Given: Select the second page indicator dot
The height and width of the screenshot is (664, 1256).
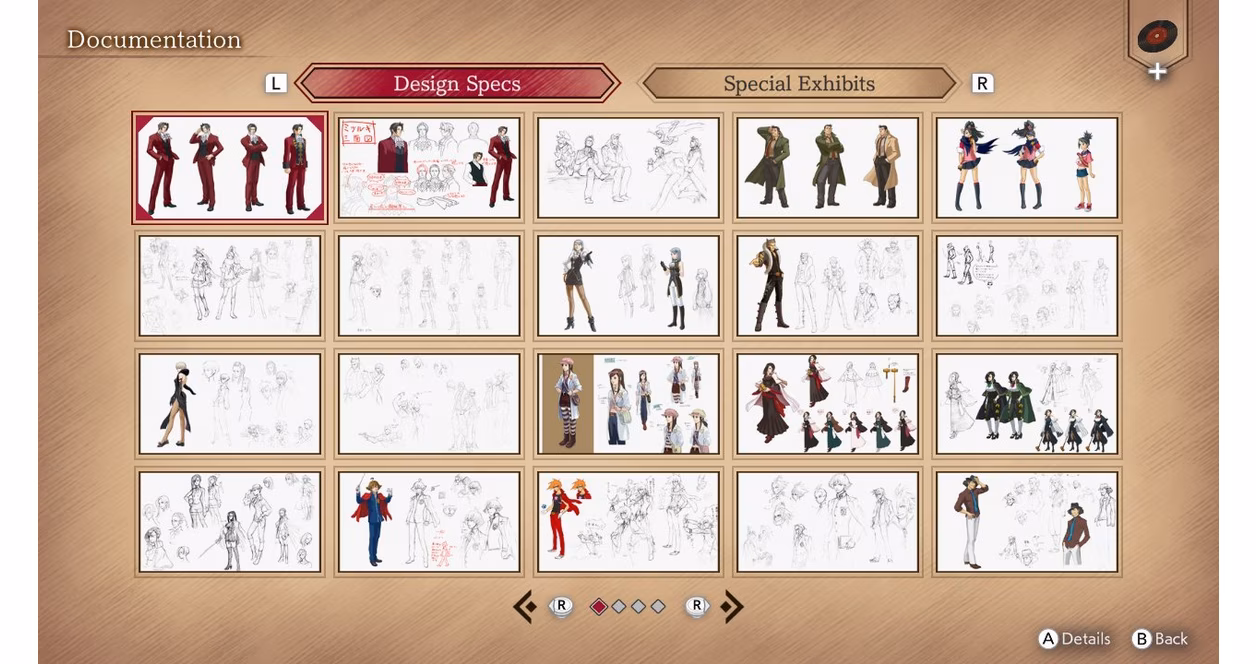Looking at the screenshot, I should coord(619,606).
